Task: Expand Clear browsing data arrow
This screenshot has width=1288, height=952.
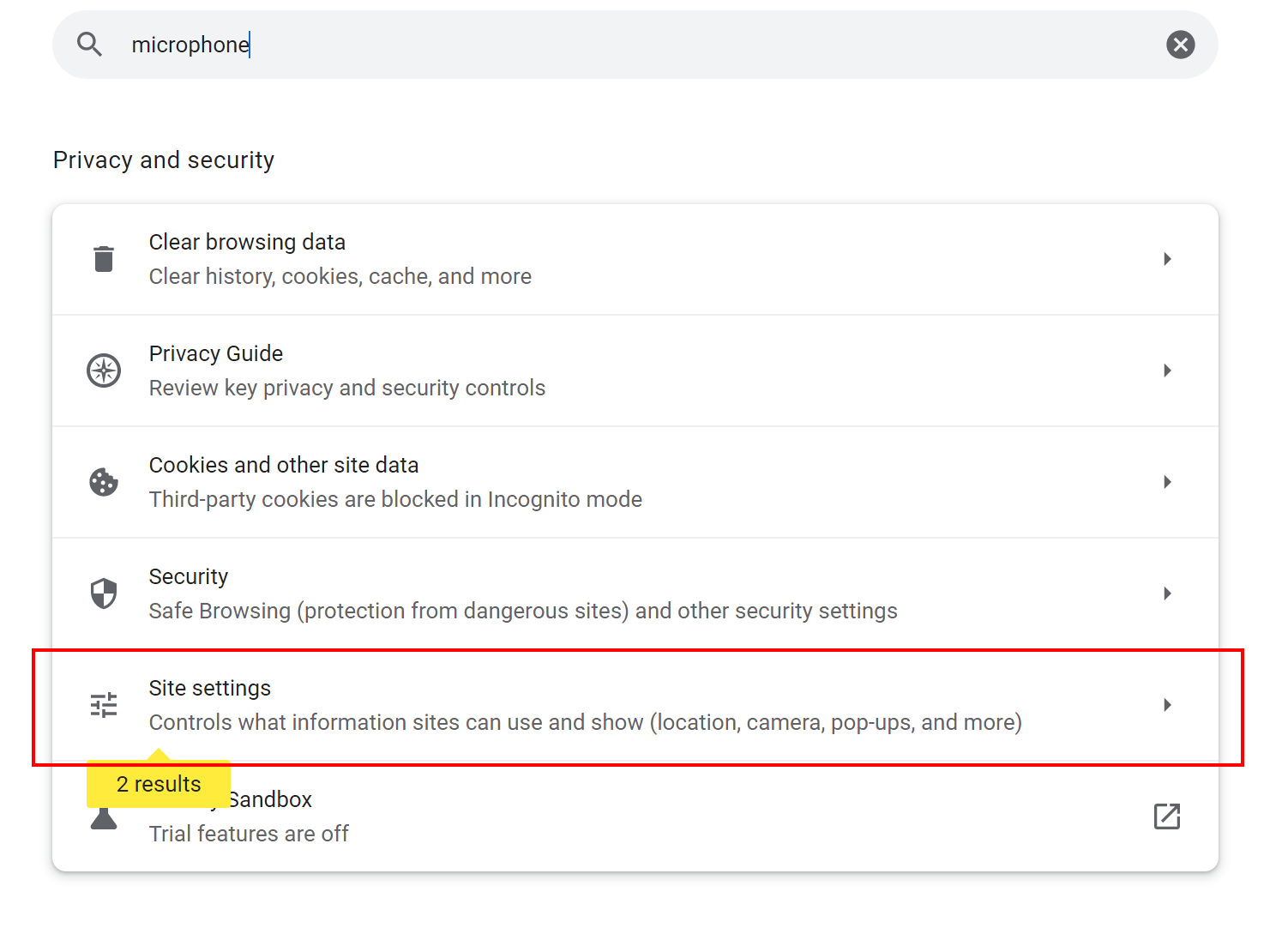Action: [x=1167, y=259]
